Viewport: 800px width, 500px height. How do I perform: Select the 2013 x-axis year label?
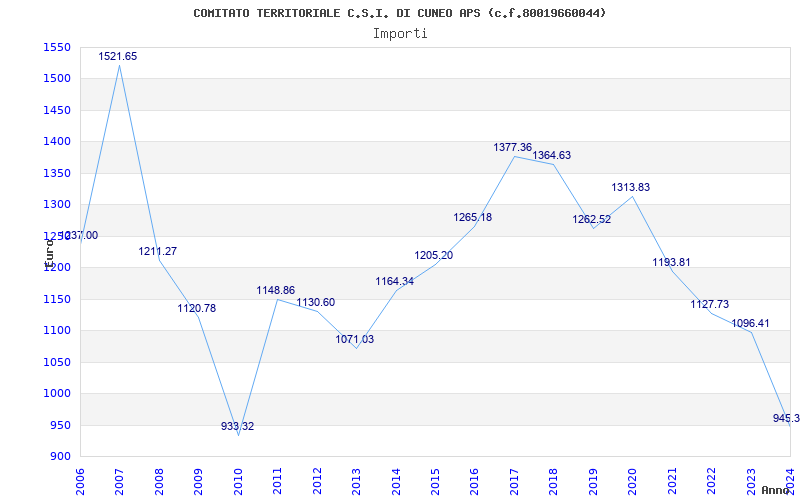click(356, 480)
